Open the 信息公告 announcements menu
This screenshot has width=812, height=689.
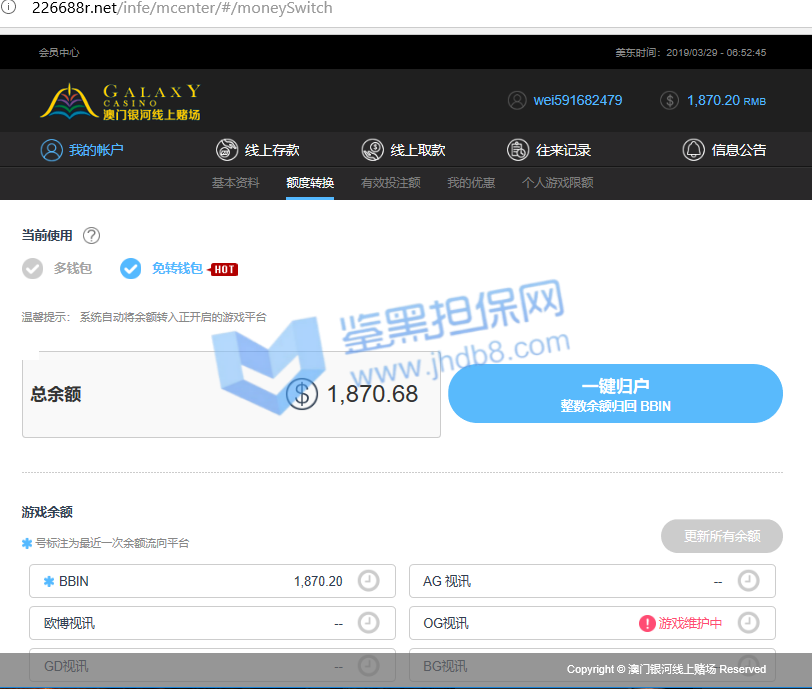pos(725,150)
